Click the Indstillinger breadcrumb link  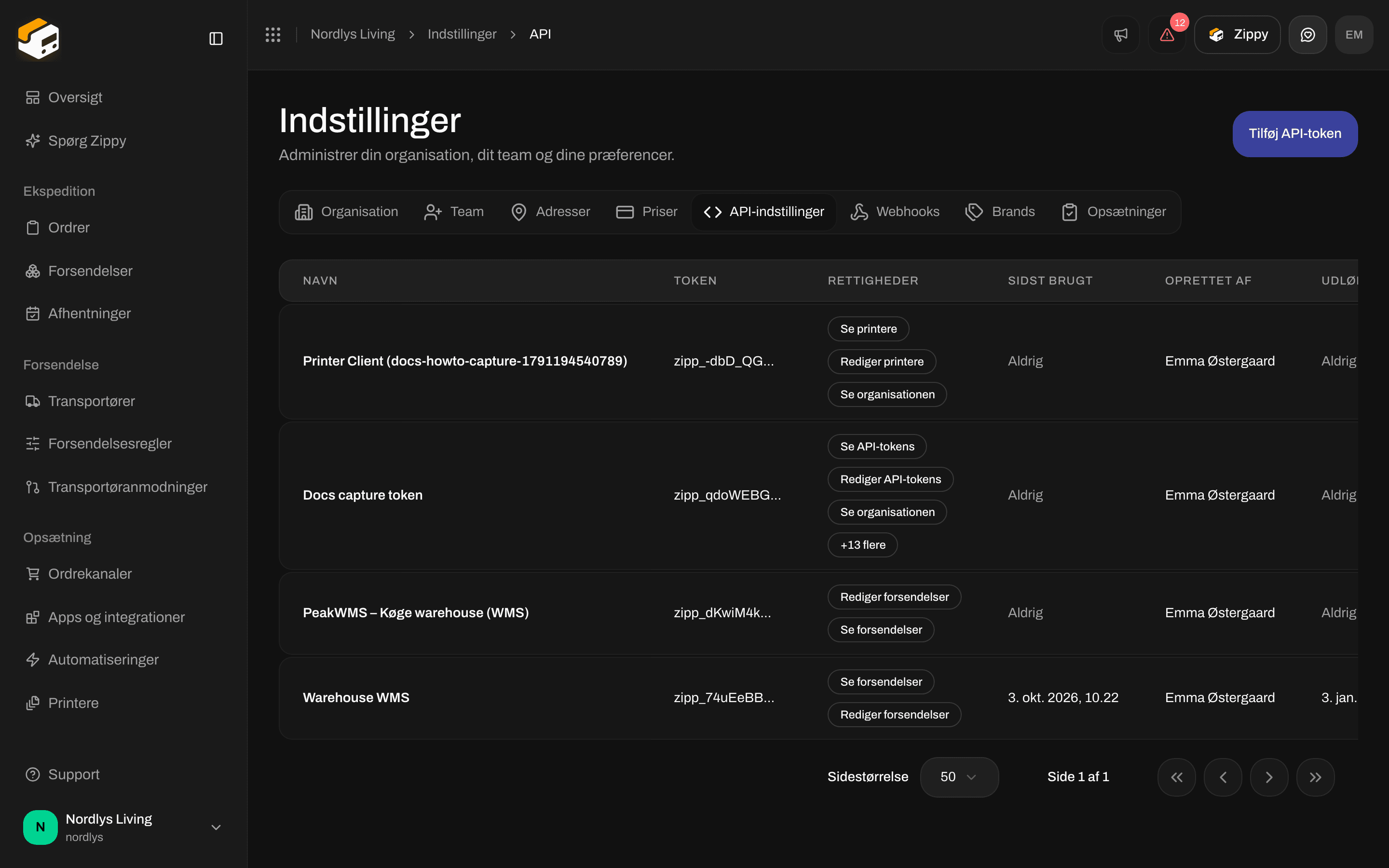462,34
